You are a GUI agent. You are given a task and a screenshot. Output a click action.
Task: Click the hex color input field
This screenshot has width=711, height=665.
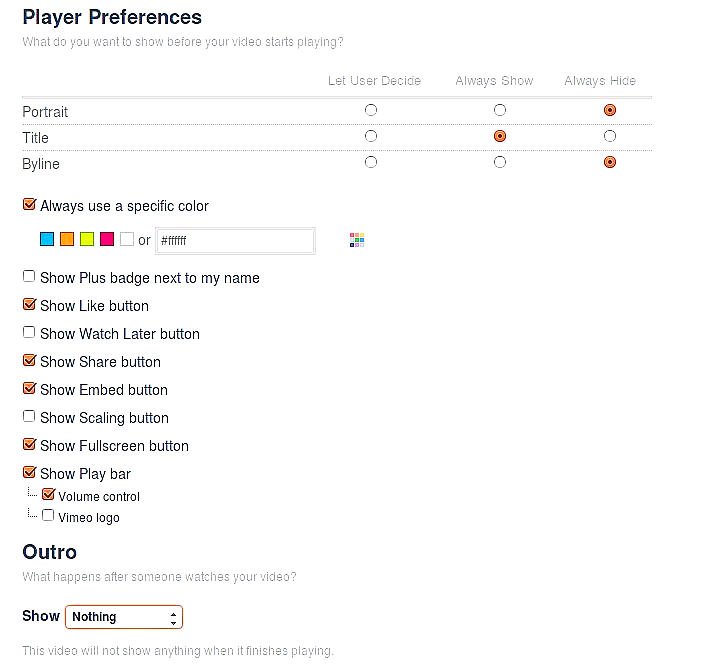(235, 241)
